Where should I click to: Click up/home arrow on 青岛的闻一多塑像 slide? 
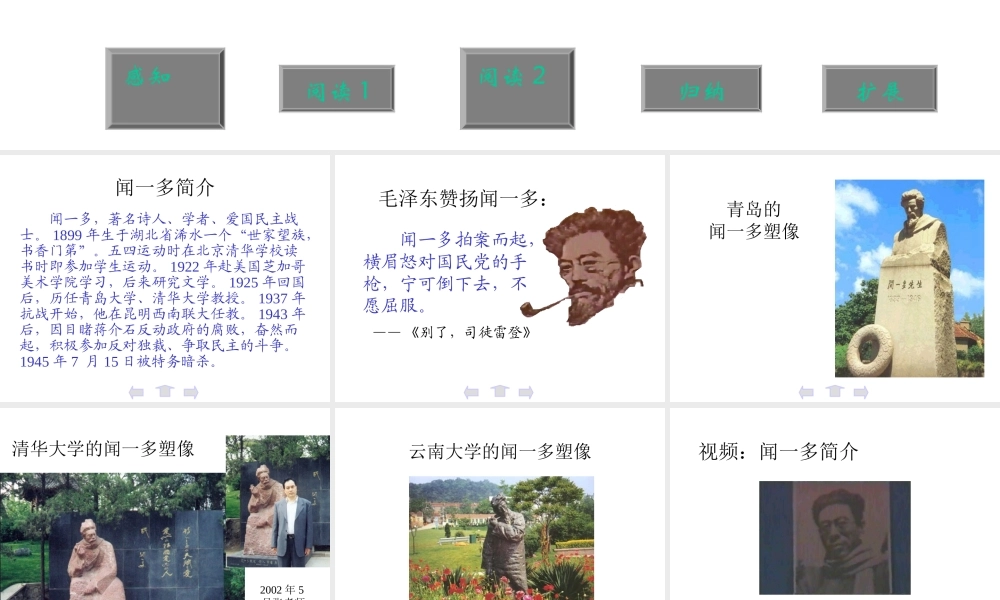click(834, 391)
